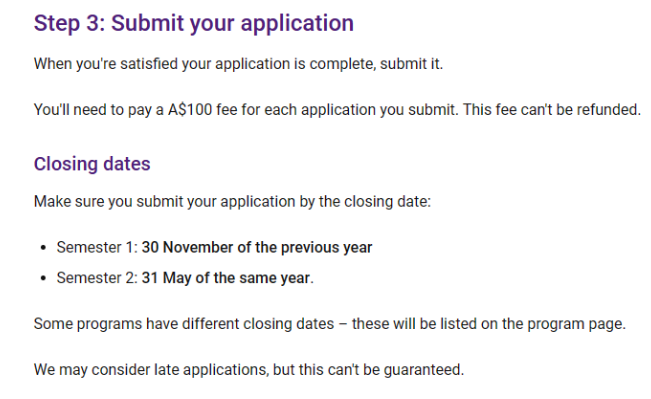This screenshot has width=651, height=399.
Task: Click bold "31 May of the same year"
Action: [226, 278]
